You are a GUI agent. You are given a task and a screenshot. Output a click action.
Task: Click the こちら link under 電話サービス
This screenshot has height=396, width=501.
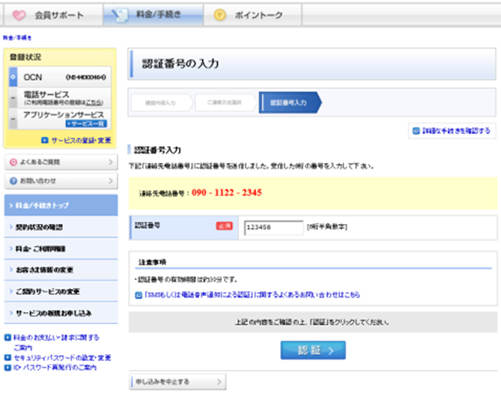point(94,103)
